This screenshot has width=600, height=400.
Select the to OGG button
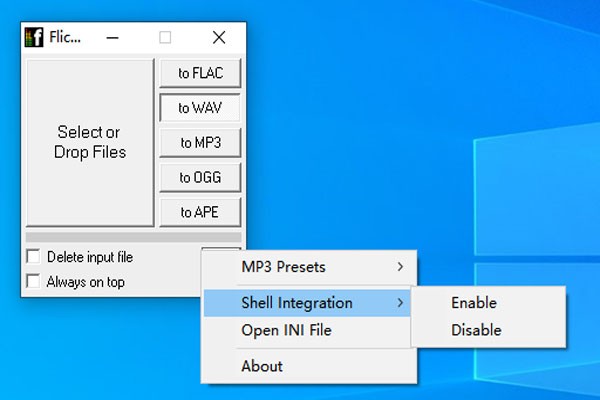click(x=200, y=177)
